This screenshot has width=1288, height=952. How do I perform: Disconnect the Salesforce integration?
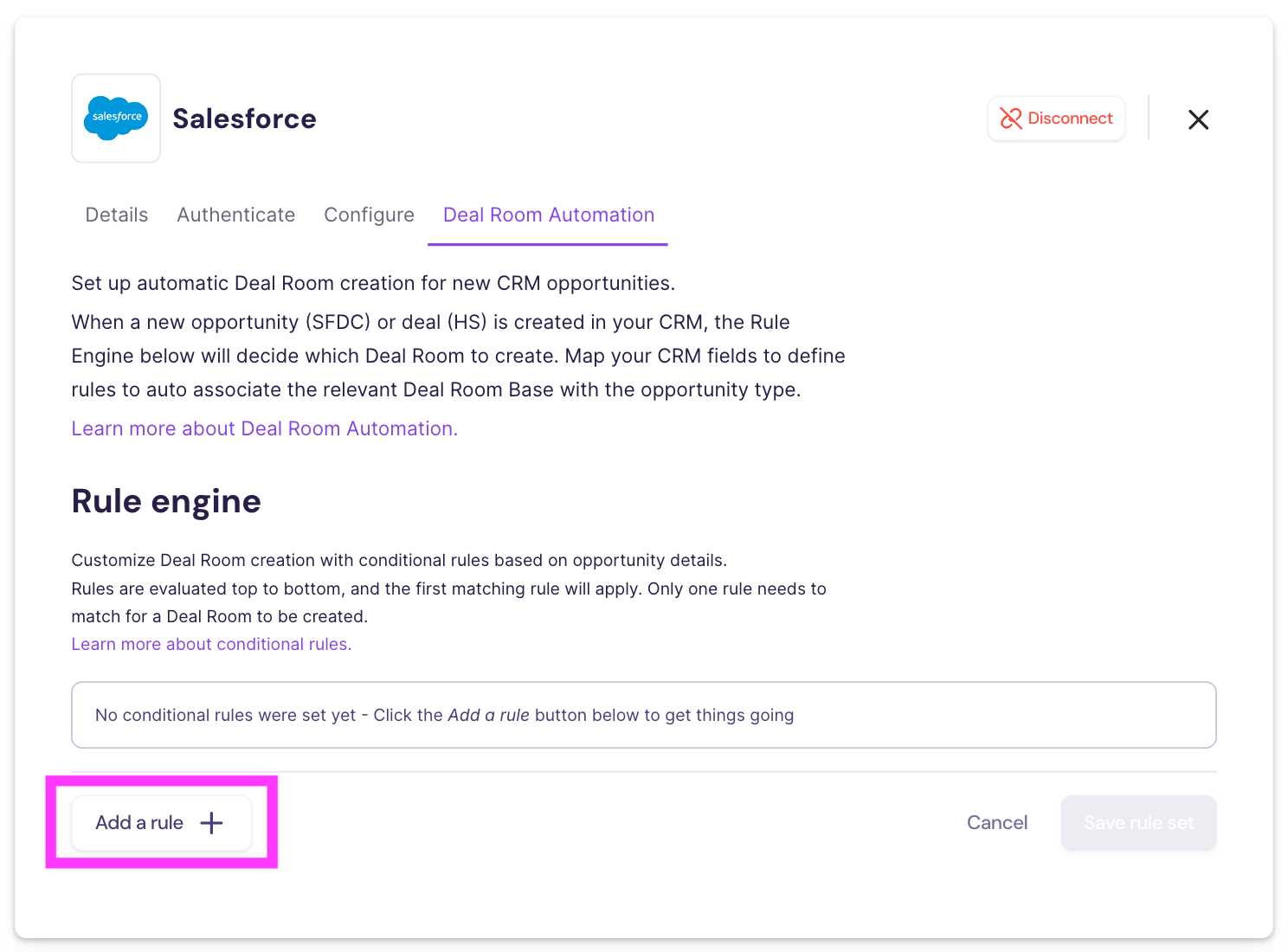pyautogui.click(x=1056, y=119)
